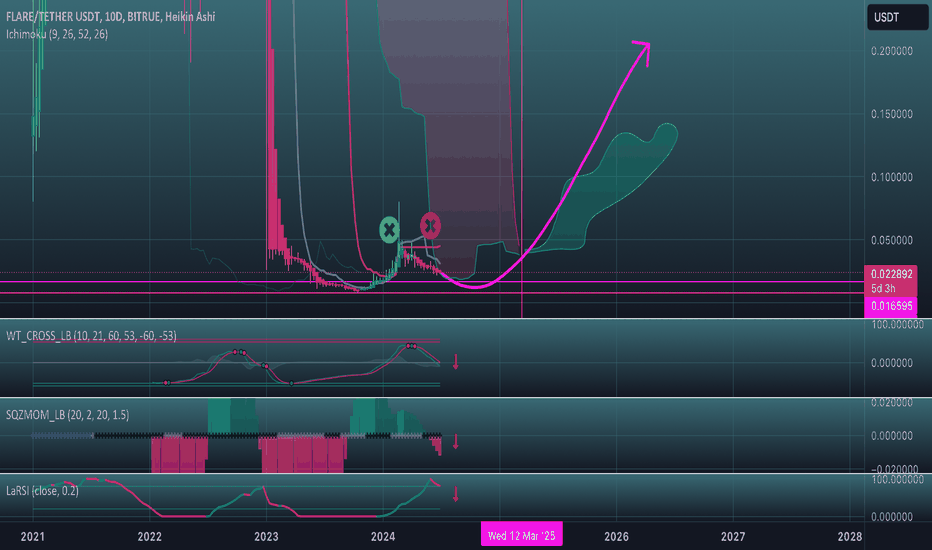Click the 2028 label on time axis

coord(849,536)
